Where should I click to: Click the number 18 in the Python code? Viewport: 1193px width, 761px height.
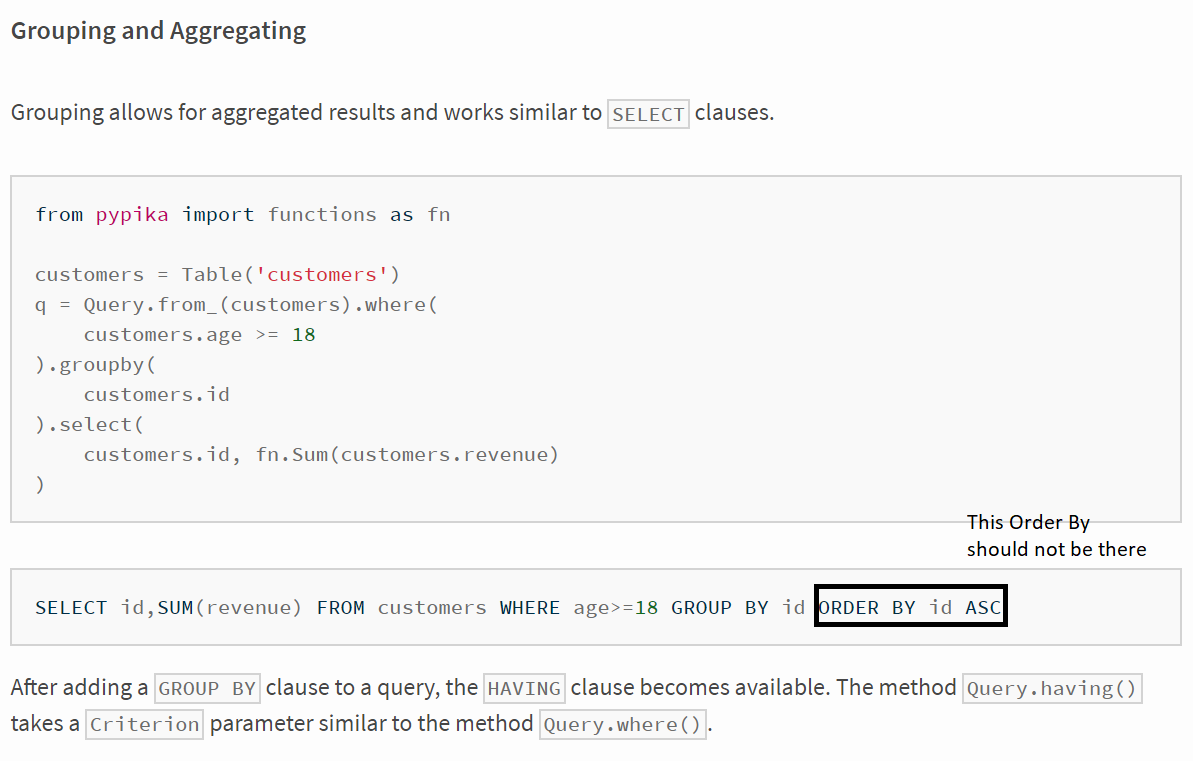(x=304, y=335)
